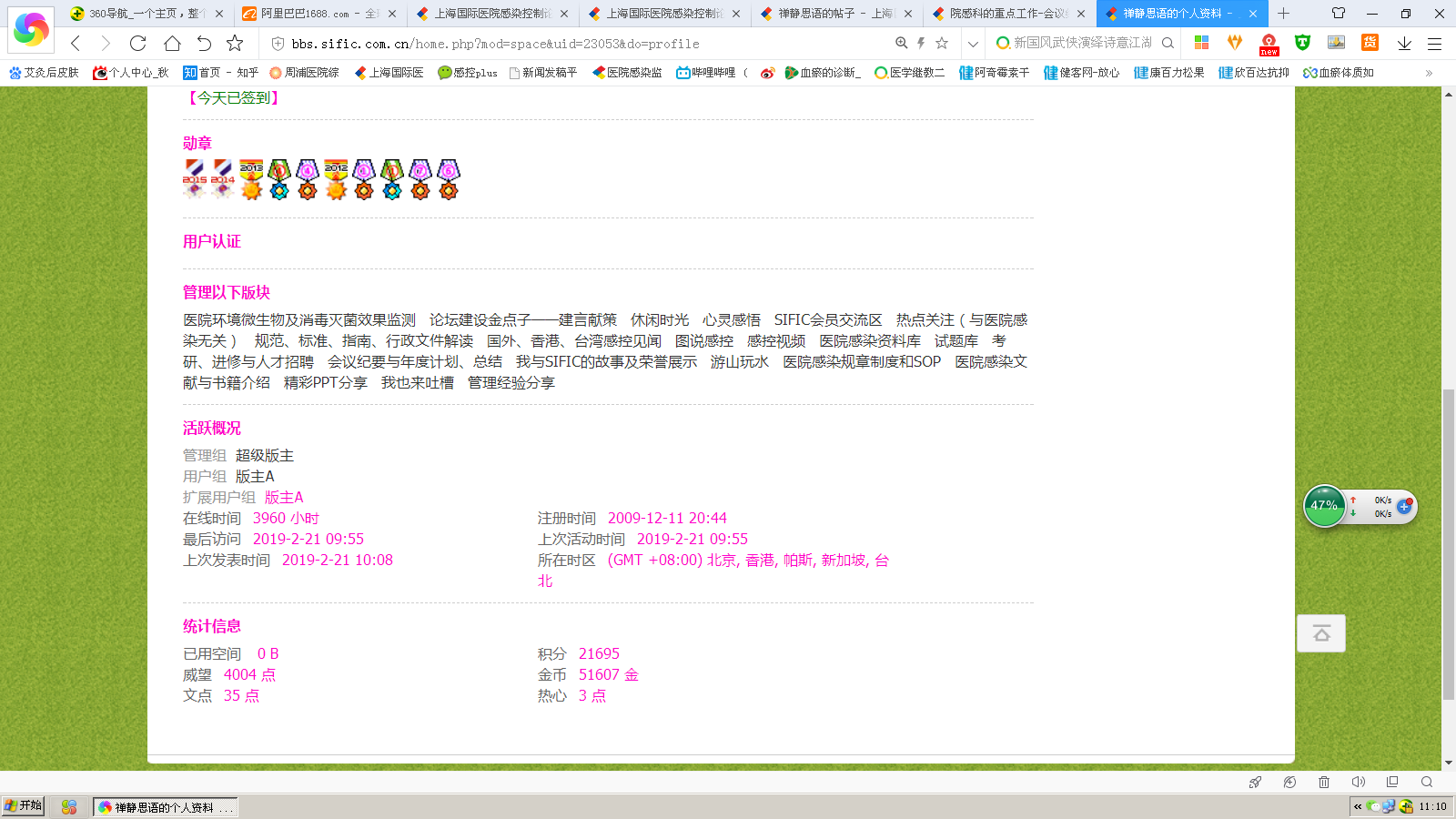Click the '今天已签到' link
Screen dimensions: 1456x819
[231, 97]
